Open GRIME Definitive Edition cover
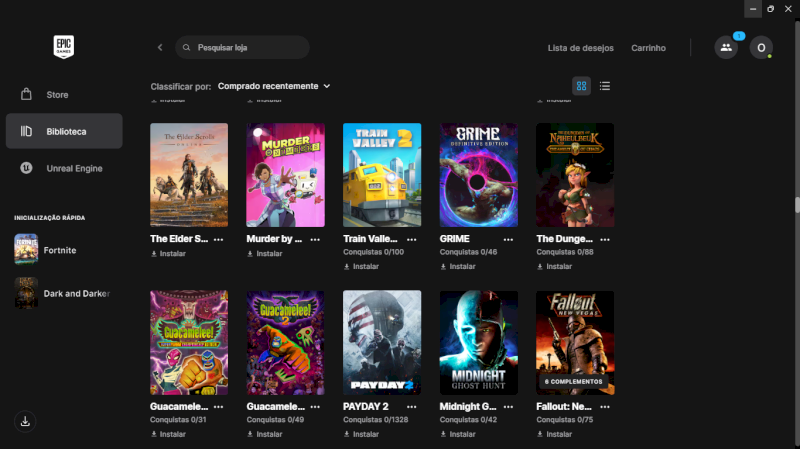 pyautogui.click(x=479, y=175)
